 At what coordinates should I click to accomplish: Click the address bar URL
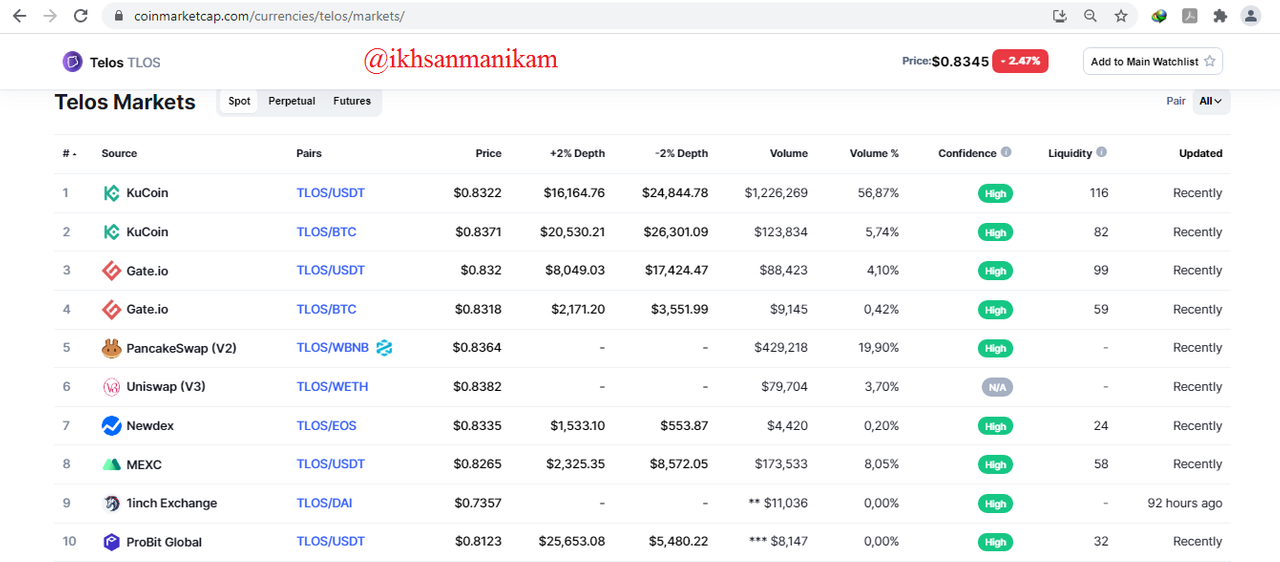(269, 16)
